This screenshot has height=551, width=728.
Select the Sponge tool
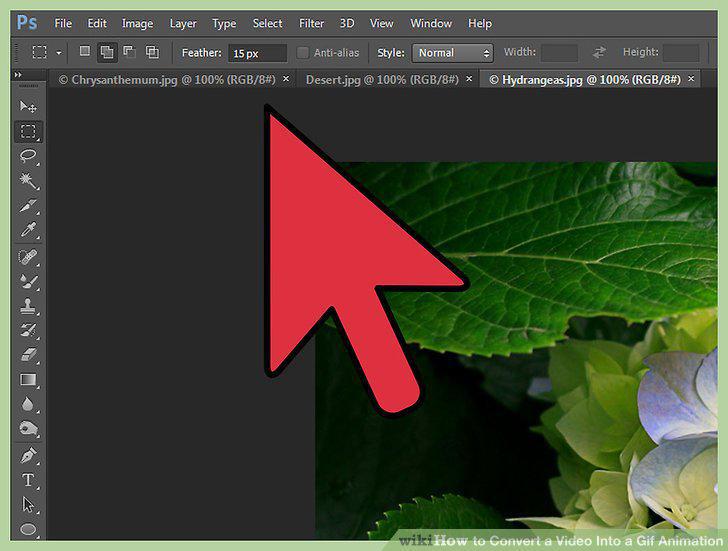(x=28, y=428)
